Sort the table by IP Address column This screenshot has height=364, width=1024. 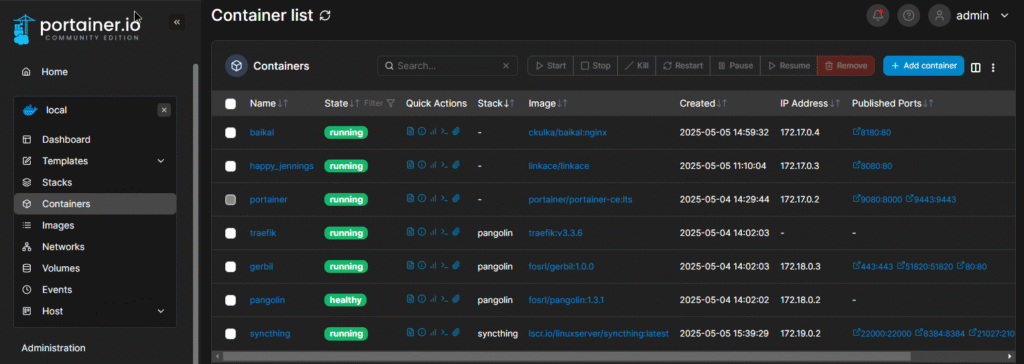pos(810,103)
